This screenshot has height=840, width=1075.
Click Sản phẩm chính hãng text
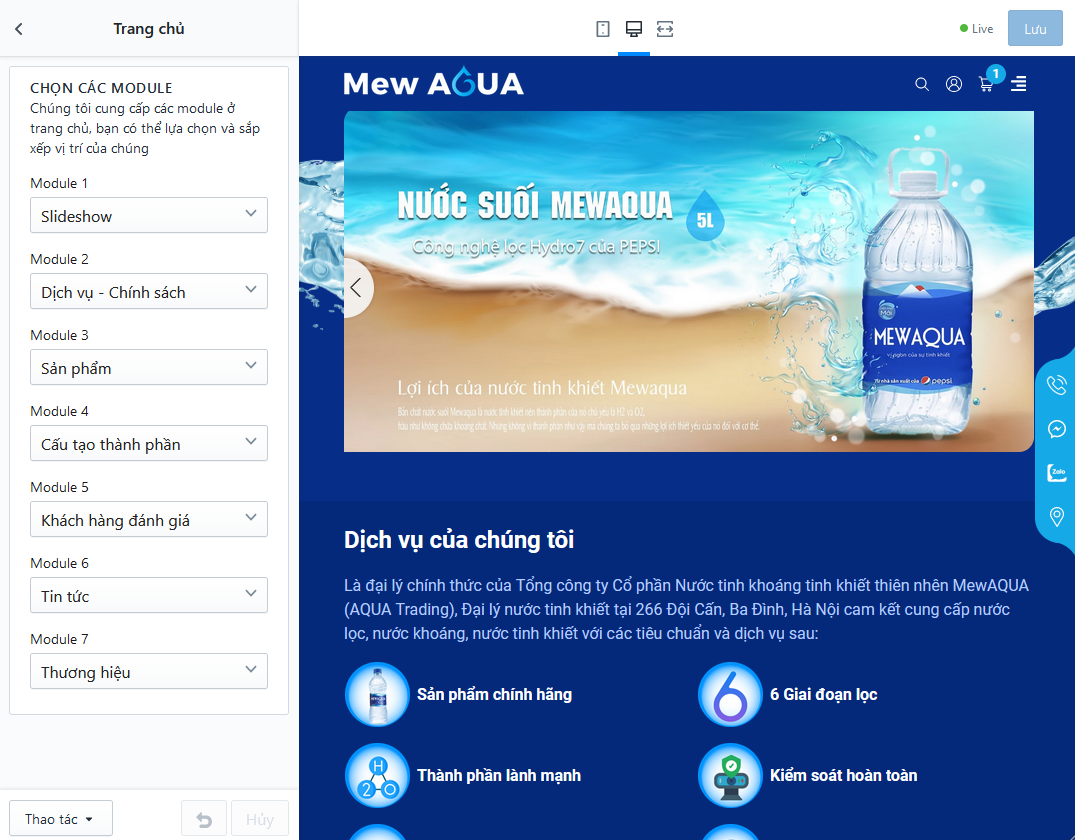(494, 695)
